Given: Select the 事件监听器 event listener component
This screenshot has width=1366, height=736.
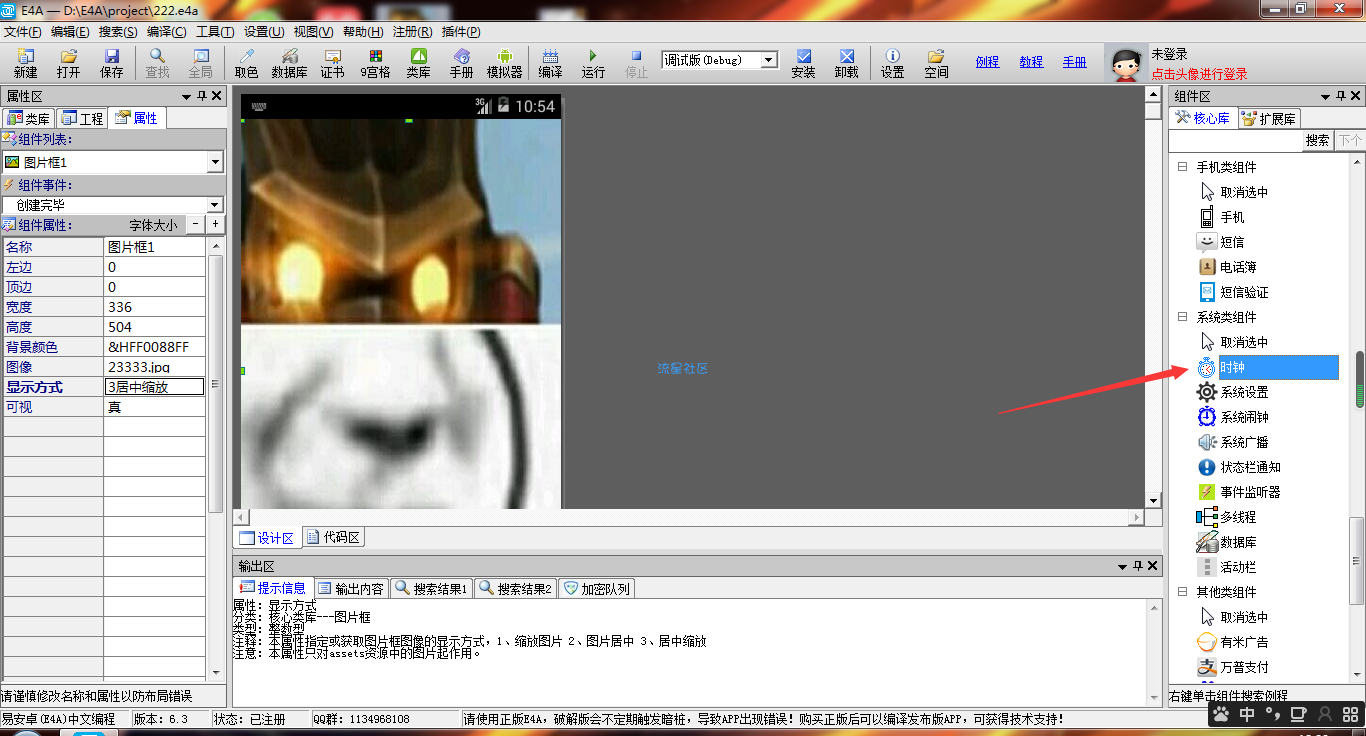Looking at the screenshot, I should [1239, 492].
